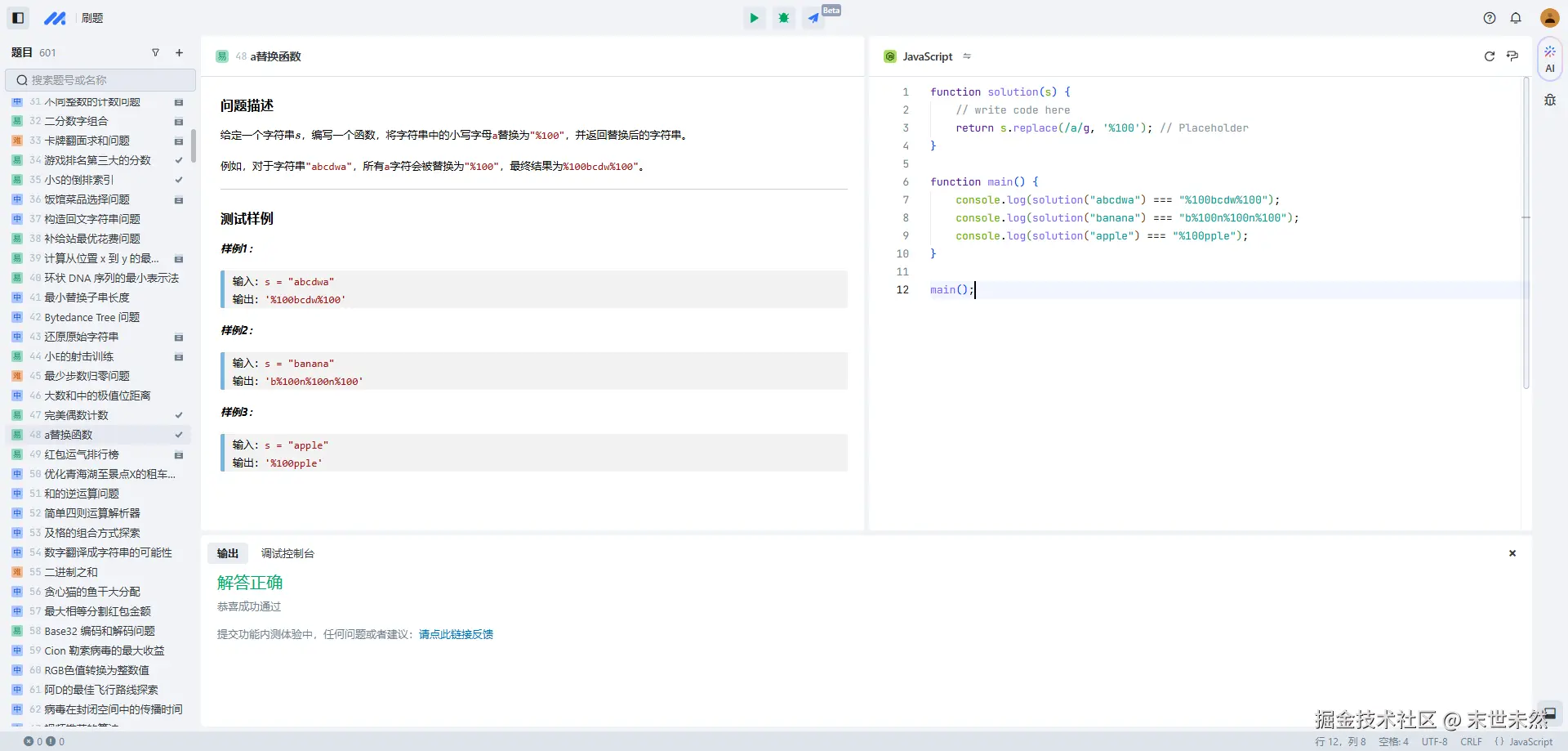The width and height of the screenshot is (1568, 751).
Task: Click the green Run code play button
Action: click(x=754, y=18)
